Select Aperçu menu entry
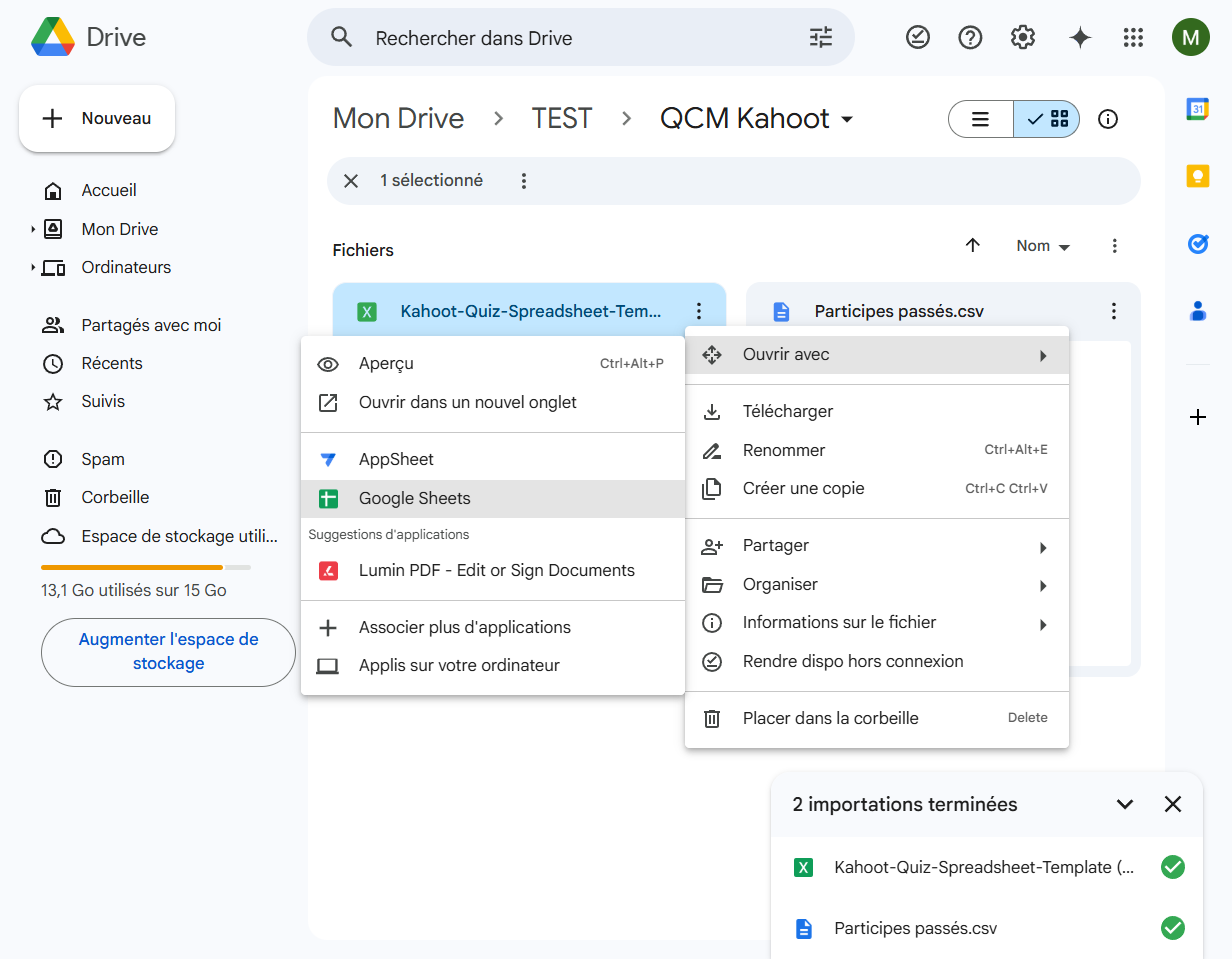The height and width of the screenshot is (959, 1232). [493, 364]
